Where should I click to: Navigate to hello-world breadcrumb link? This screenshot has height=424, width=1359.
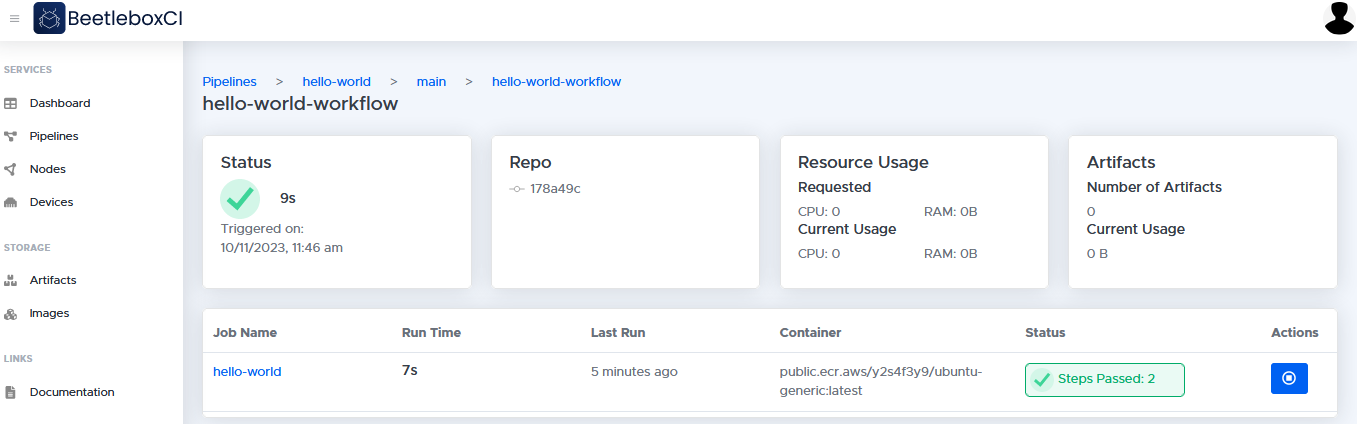337,81
